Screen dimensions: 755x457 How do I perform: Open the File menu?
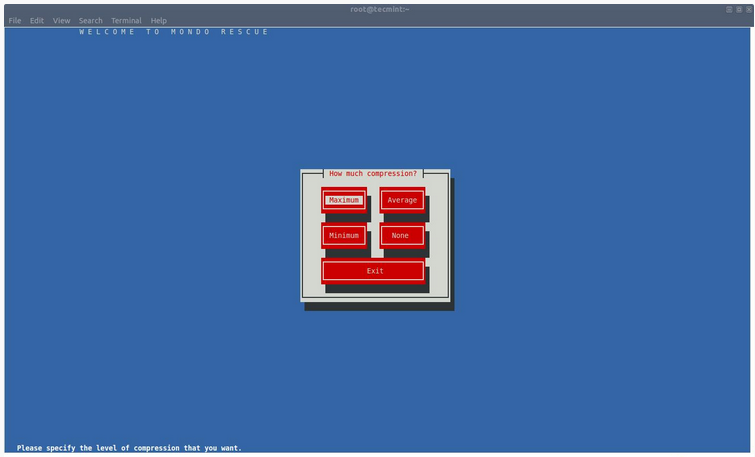[15, 20]
